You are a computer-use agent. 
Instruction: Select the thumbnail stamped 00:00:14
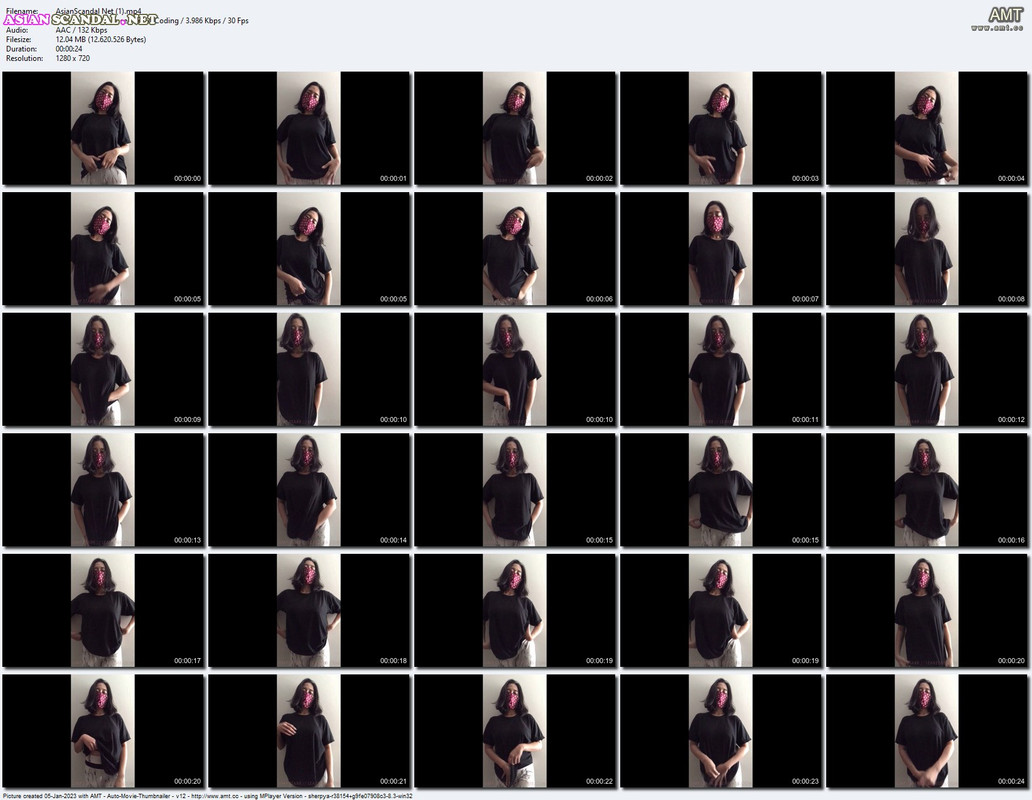point(309,490)
